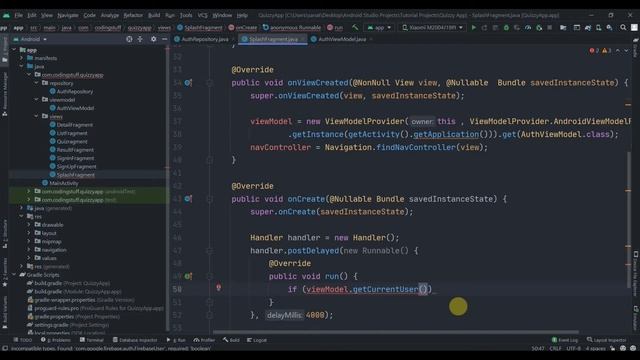
Task: Open the Layout Inspector
Action: tap(607, 340)
